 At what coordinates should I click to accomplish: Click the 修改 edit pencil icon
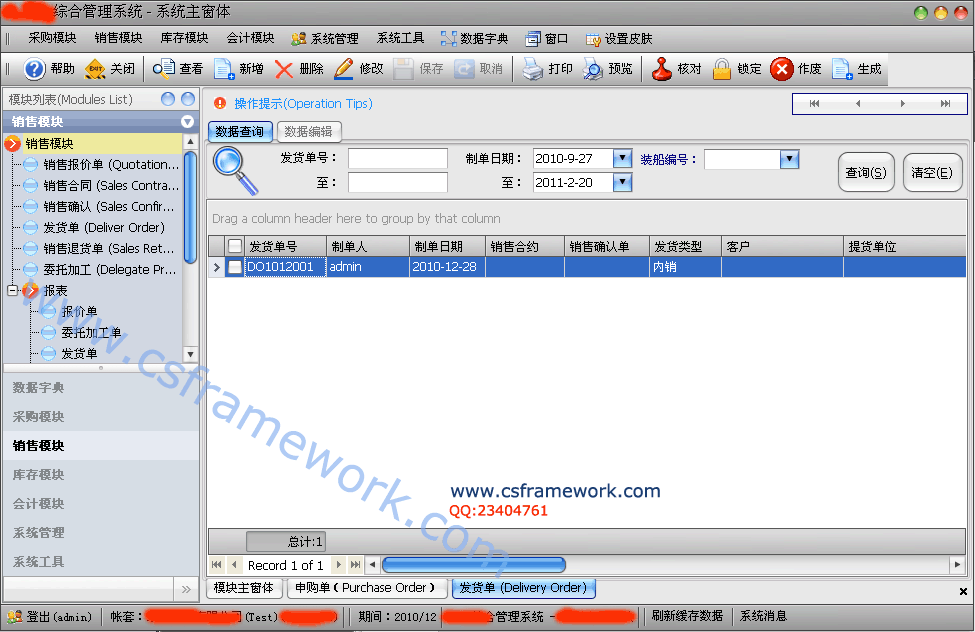(x=344, y=69)
